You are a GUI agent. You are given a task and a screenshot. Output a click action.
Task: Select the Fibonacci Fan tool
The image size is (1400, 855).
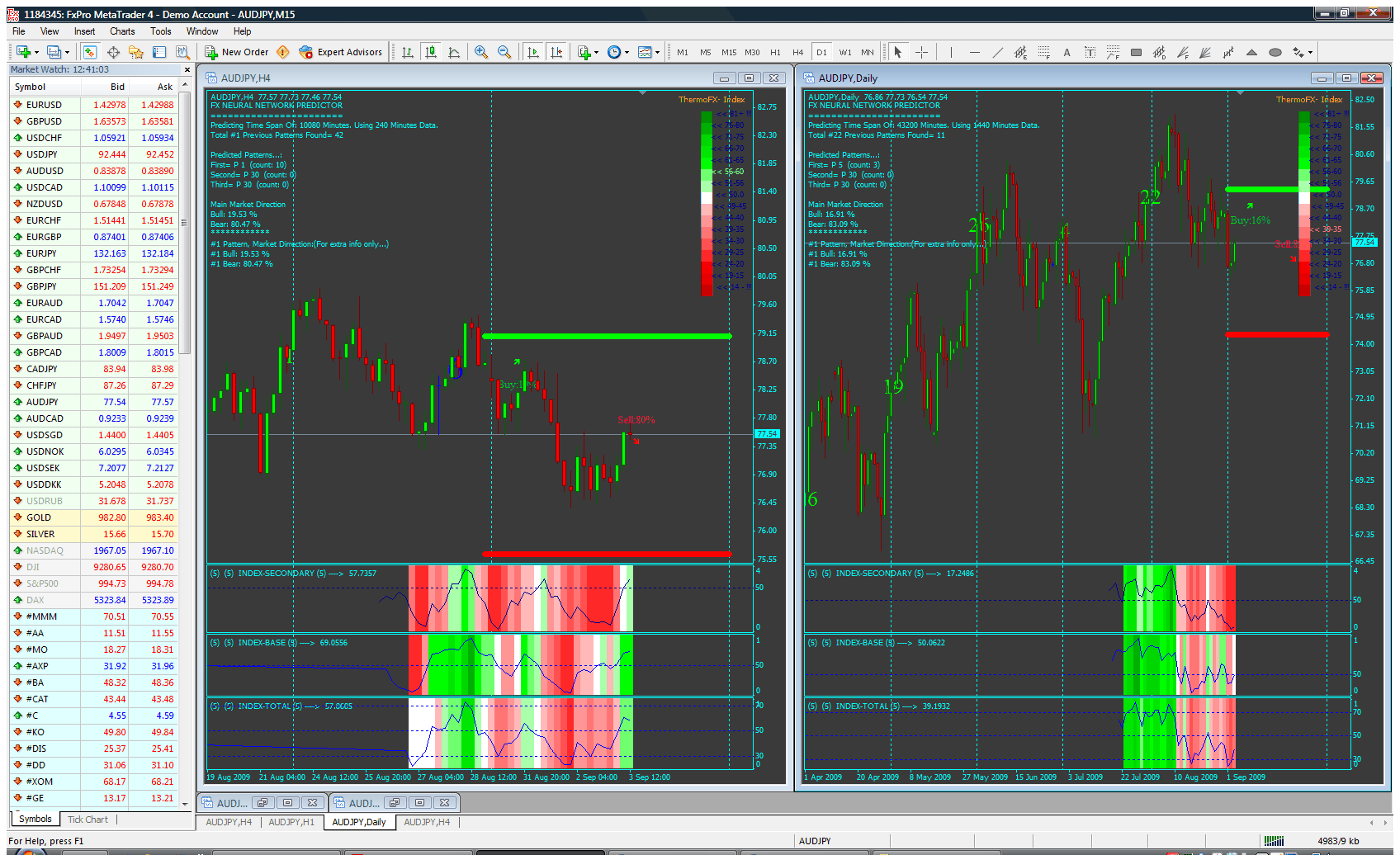click(x=1182, y=52)
